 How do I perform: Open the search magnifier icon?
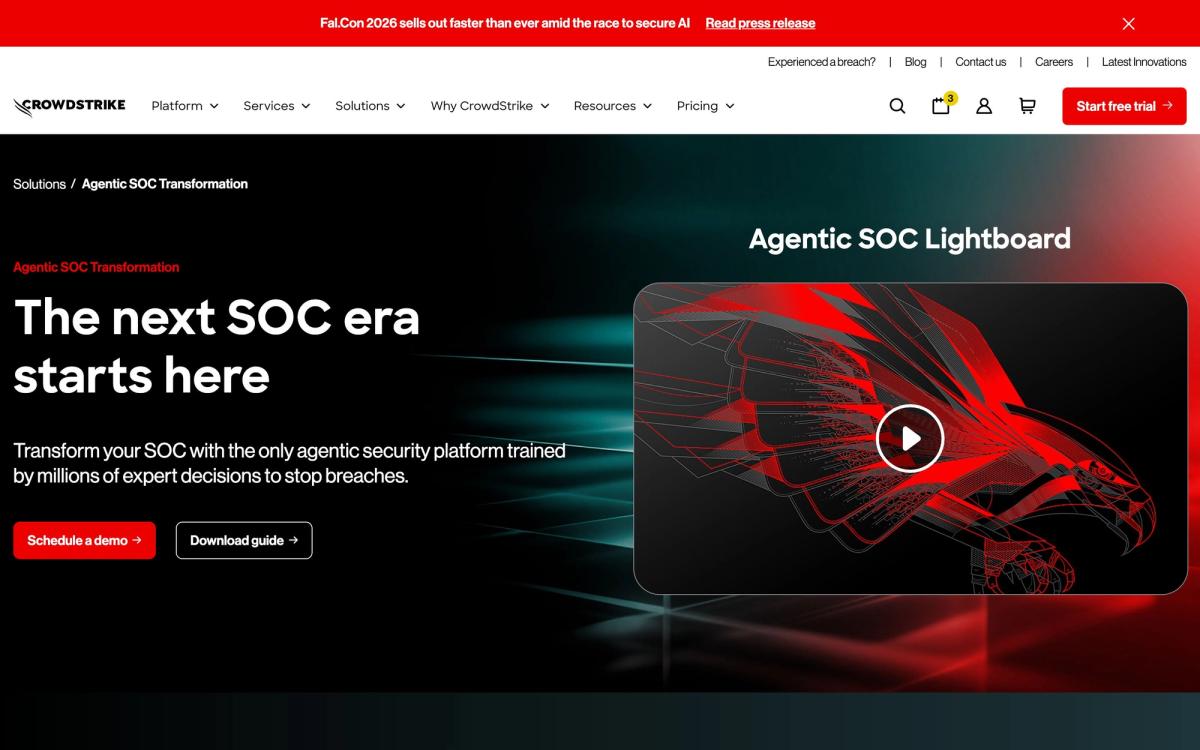coord(897,106)
